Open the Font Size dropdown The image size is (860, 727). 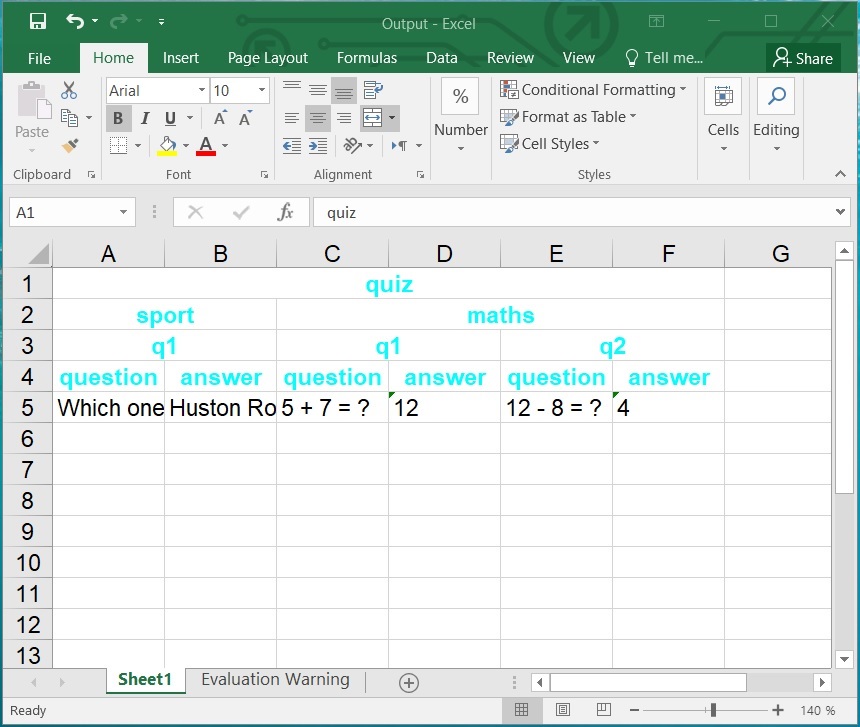coord(262,90)
